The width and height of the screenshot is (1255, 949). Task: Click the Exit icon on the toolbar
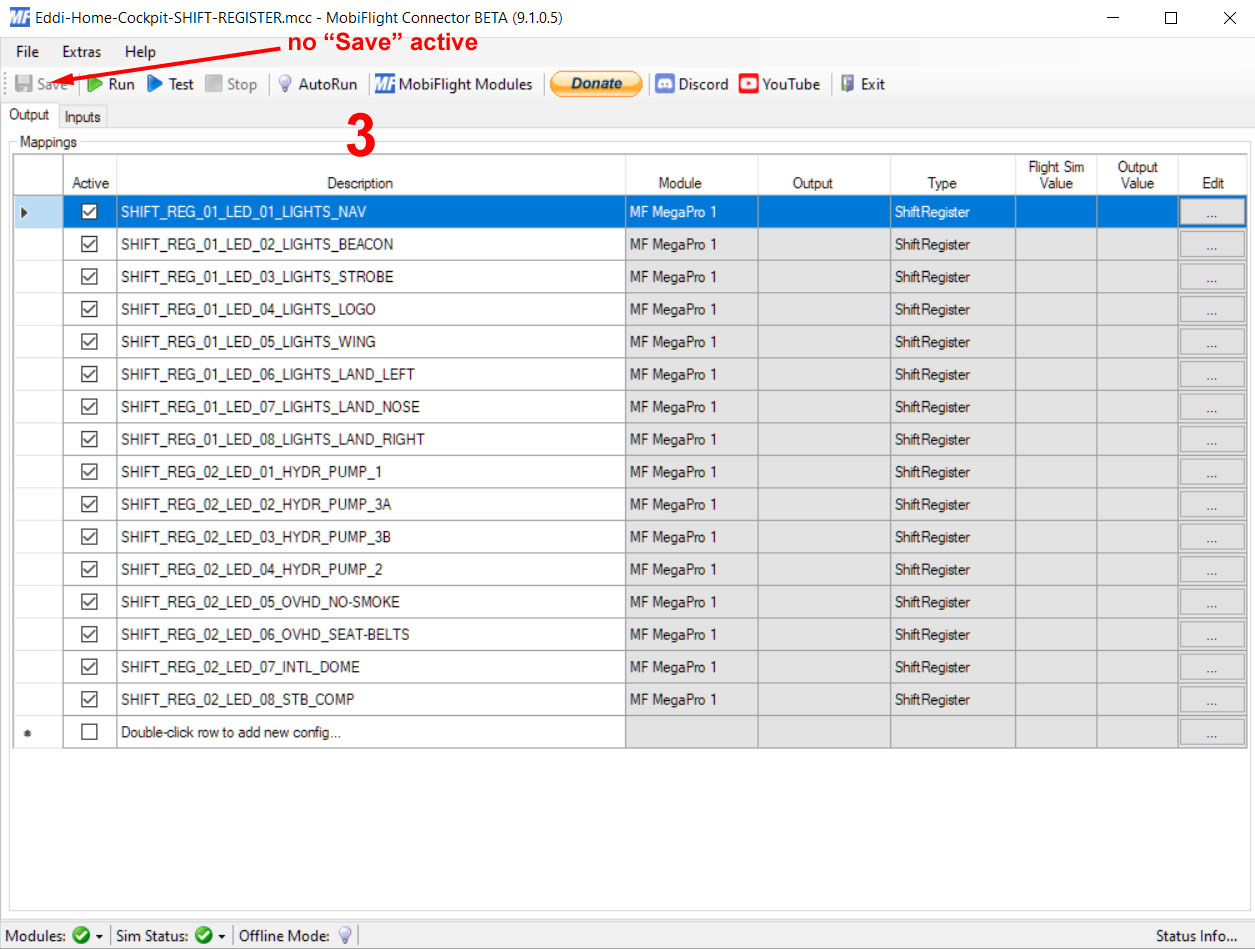pyautogui.click(x=845, y=84)
